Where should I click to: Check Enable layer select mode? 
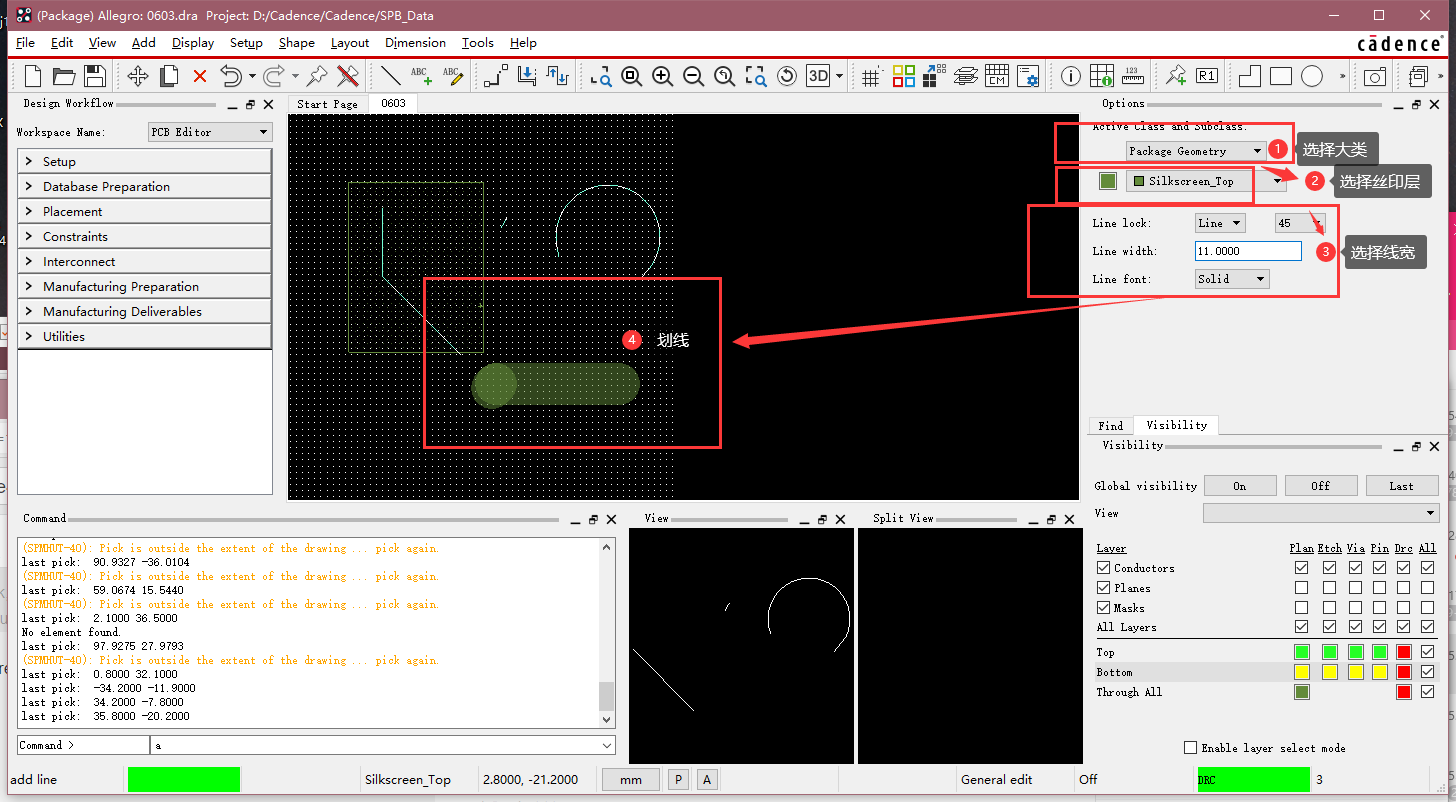[1190, 747]
